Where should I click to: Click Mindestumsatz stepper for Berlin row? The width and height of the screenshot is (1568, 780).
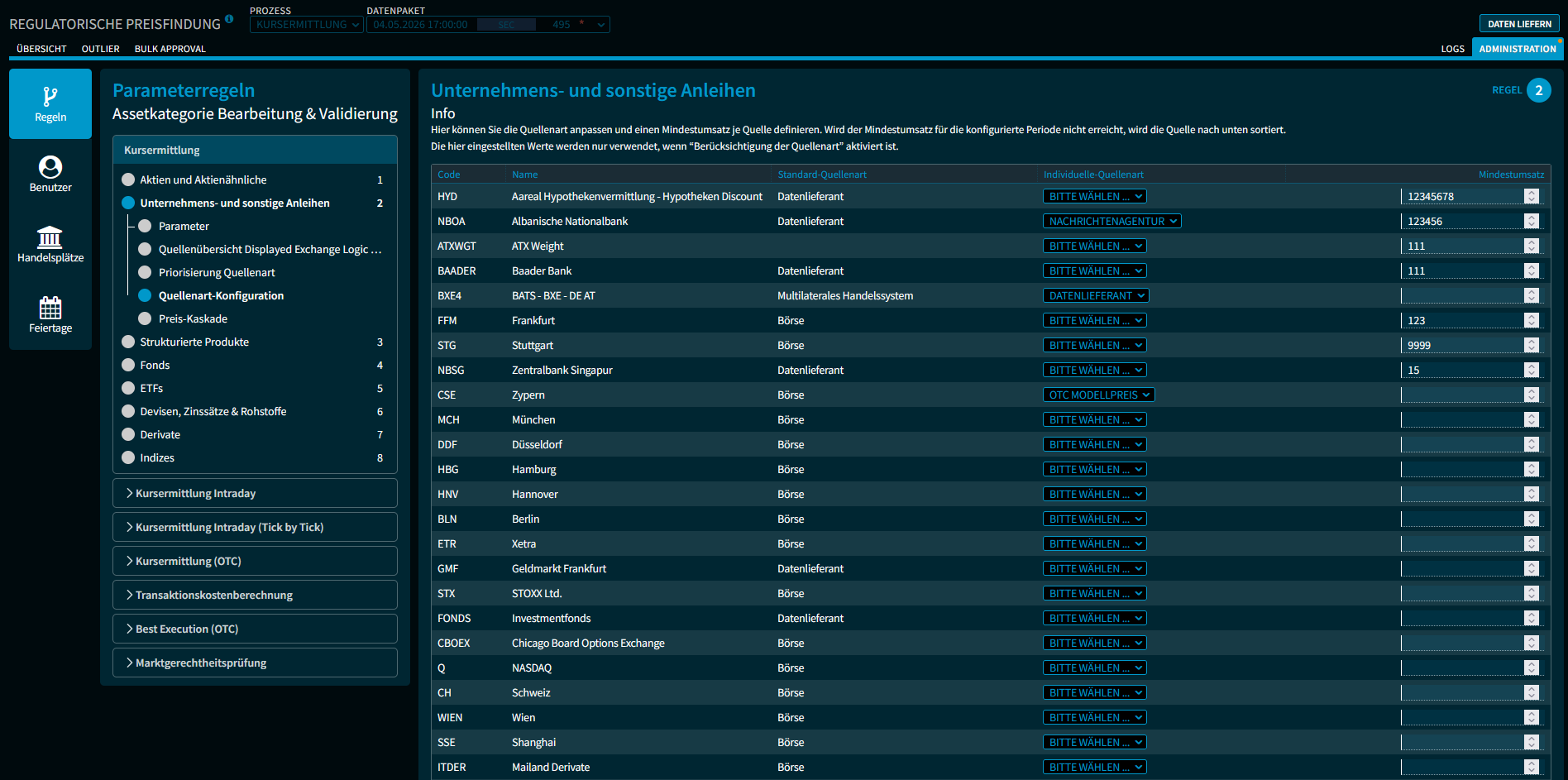(x=1532, y=519)
